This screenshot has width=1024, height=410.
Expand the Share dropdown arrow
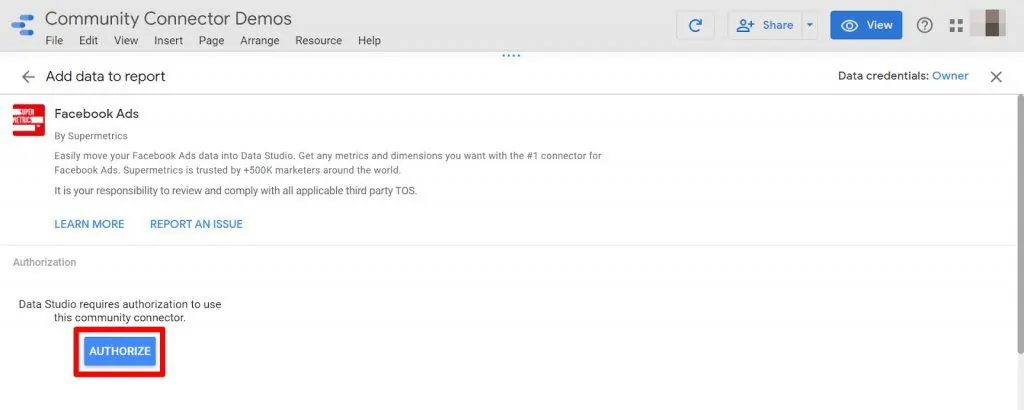coord(810,25)
